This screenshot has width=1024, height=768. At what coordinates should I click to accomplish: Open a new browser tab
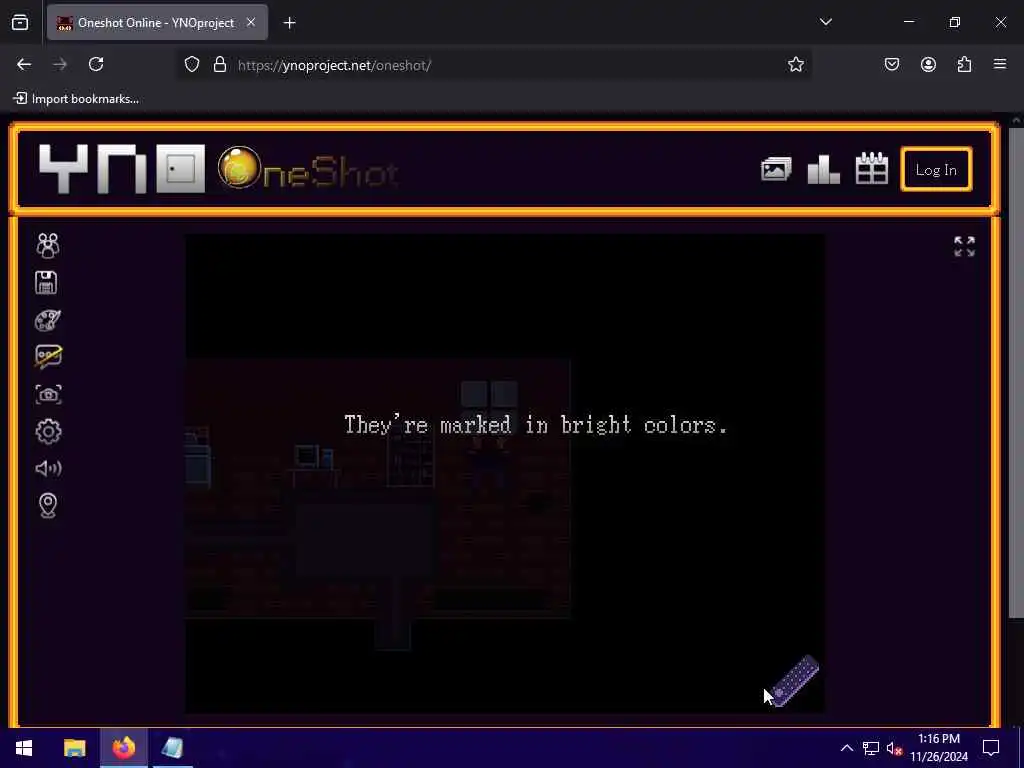289,23
